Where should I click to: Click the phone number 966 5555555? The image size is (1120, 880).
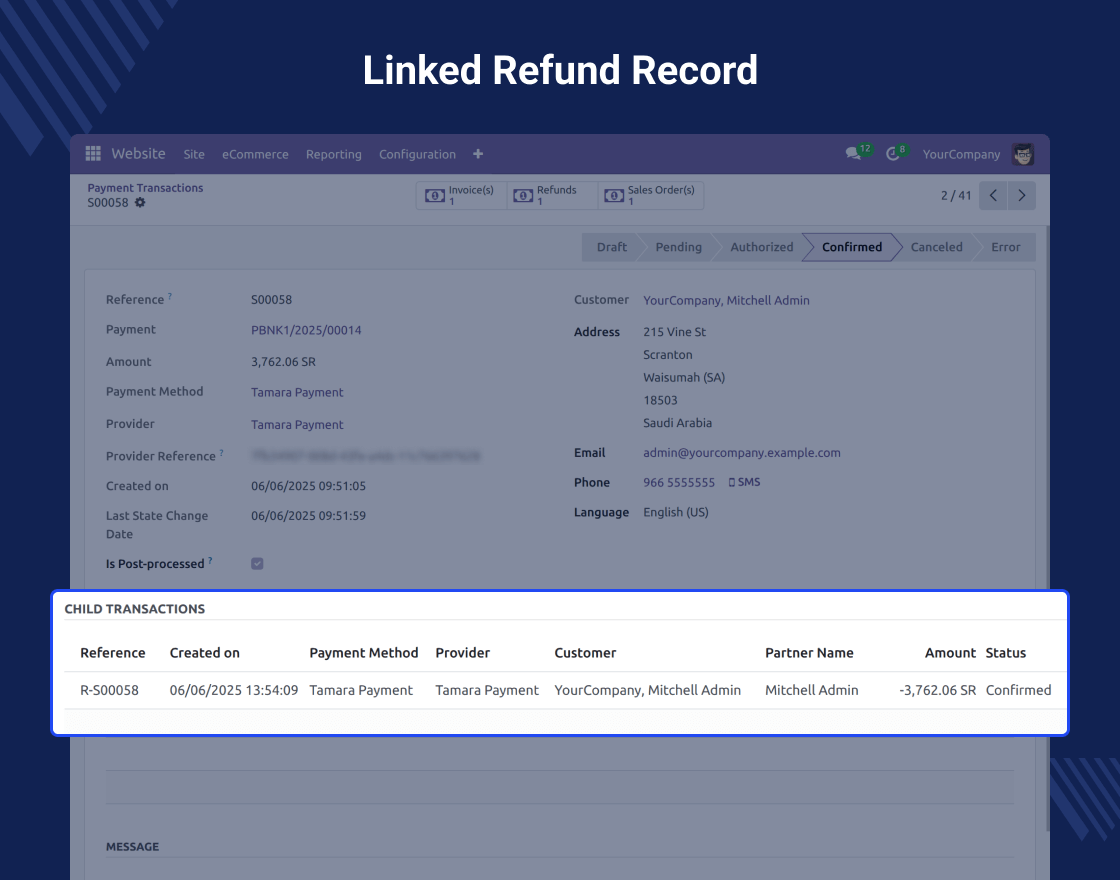tap(679, 482)
